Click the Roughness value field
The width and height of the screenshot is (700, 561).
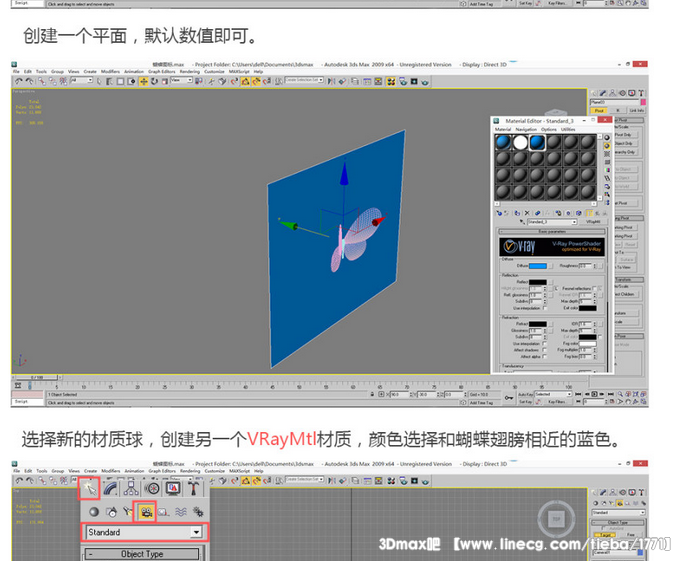[x=585, y=266]
